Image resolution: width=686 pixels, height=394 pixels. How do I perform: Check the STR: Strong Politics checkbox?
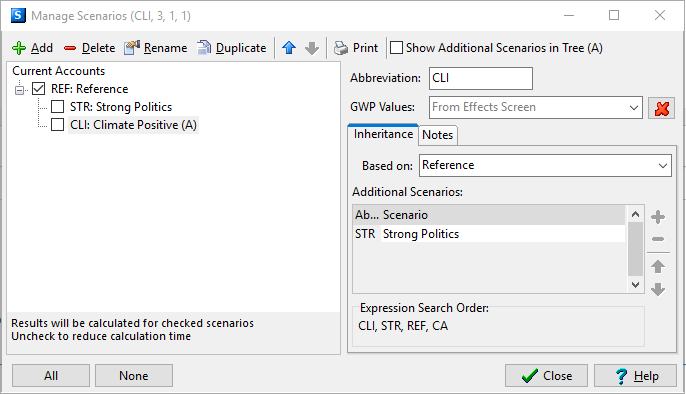coord(57,107)
